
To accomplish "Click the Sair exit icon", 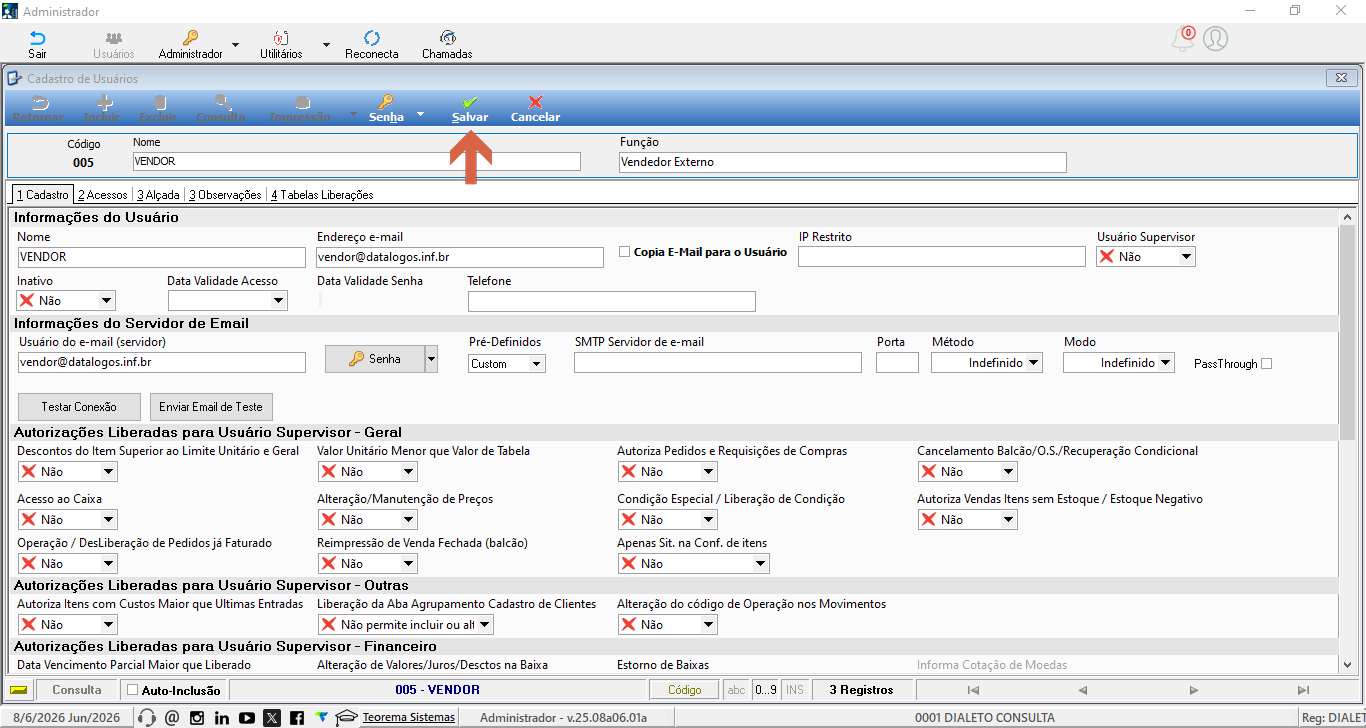I will [37, 38].
